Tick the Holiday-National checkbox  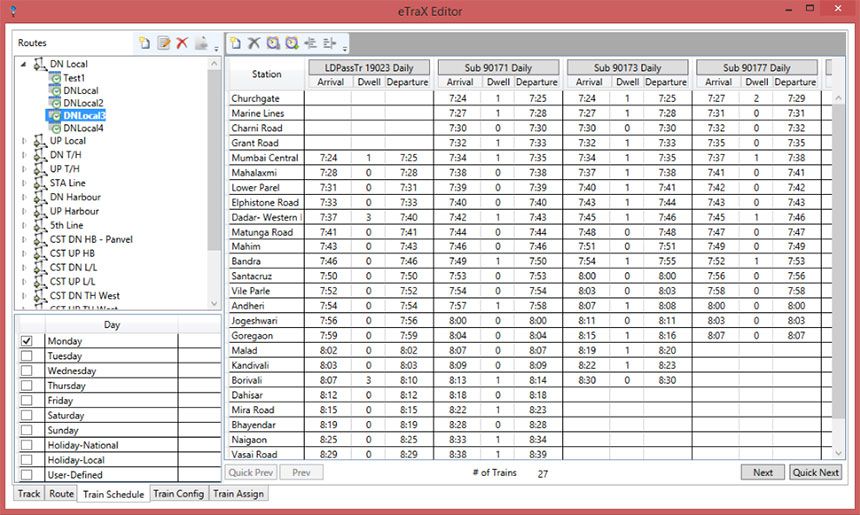(x=27, y=445)
